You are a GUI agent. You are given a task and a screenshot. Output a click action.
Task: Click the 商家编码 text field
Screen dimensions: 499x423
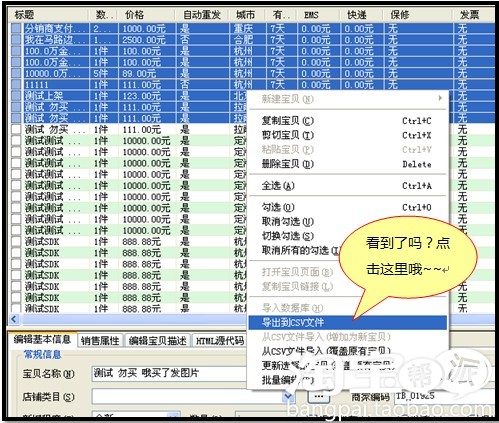point(443,396)
